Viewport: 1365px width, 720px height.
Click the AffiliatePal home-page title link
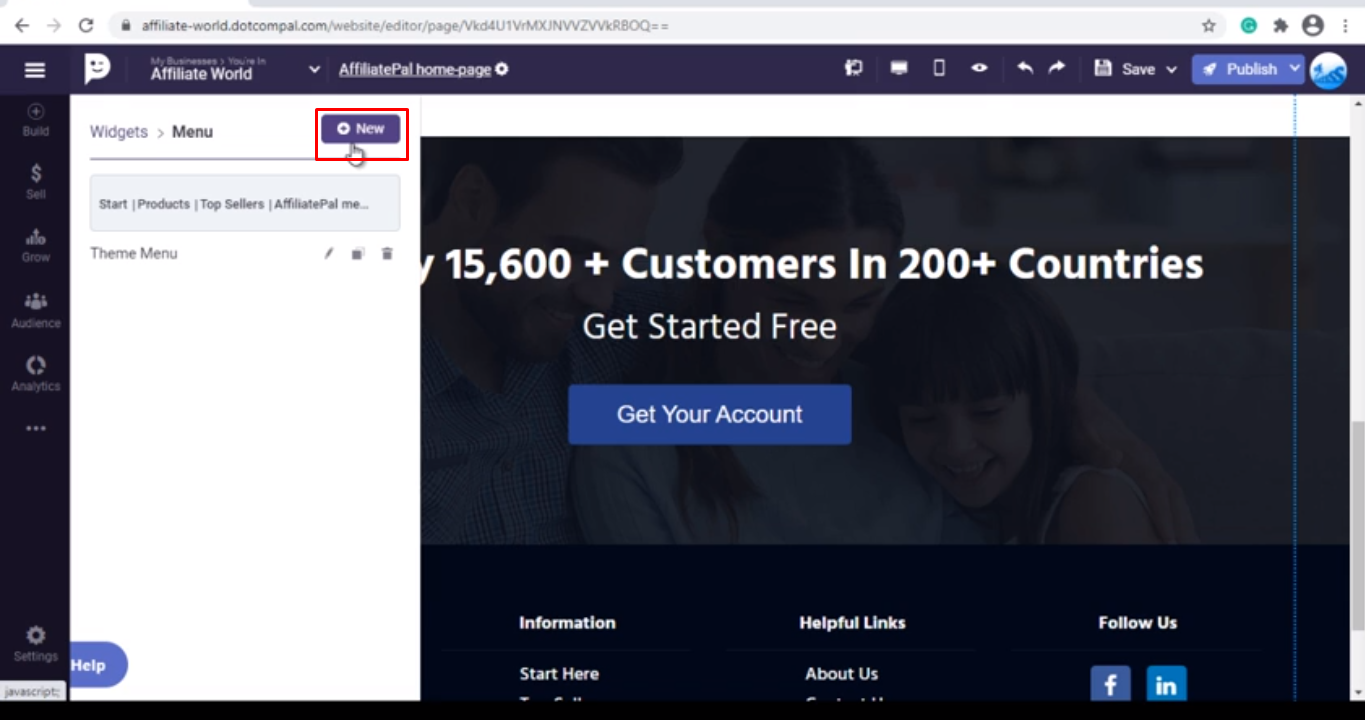(x=415, y=69)
